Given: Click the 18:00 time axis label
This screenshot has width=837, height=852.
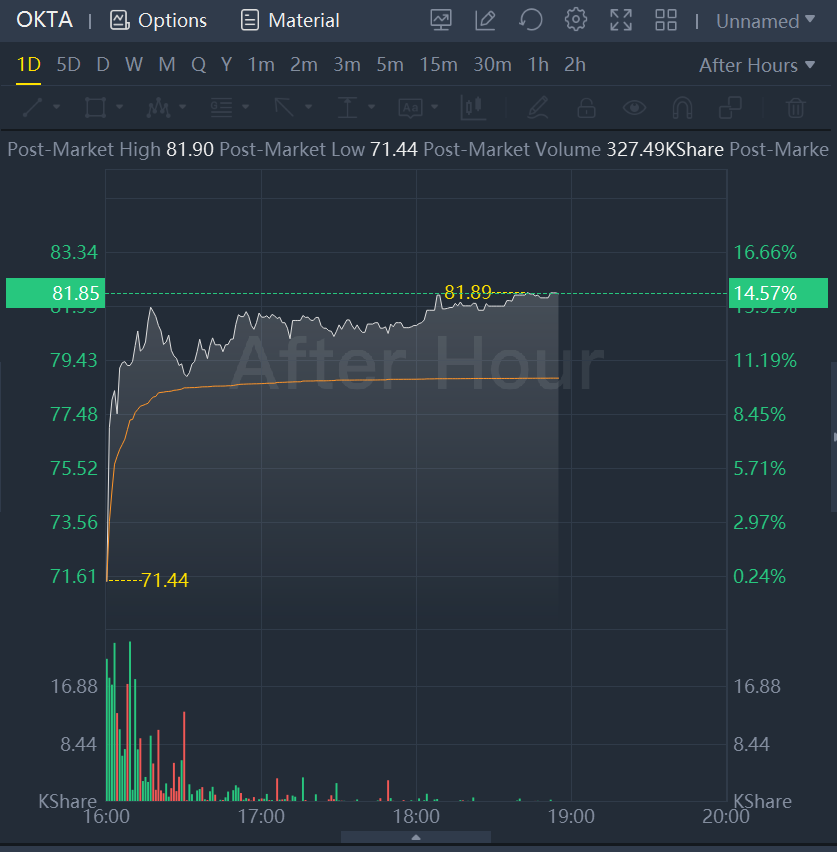Looking at the screenshot, I should [x=416, y=816].
